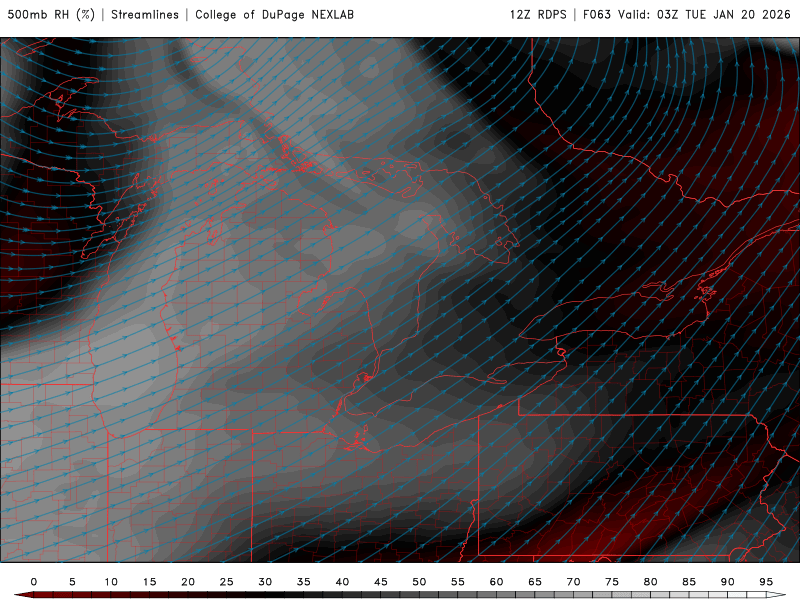The image size is (800, 600).
Task: Click the "500mb RH (%)" title text
Action: coord(51,14)
